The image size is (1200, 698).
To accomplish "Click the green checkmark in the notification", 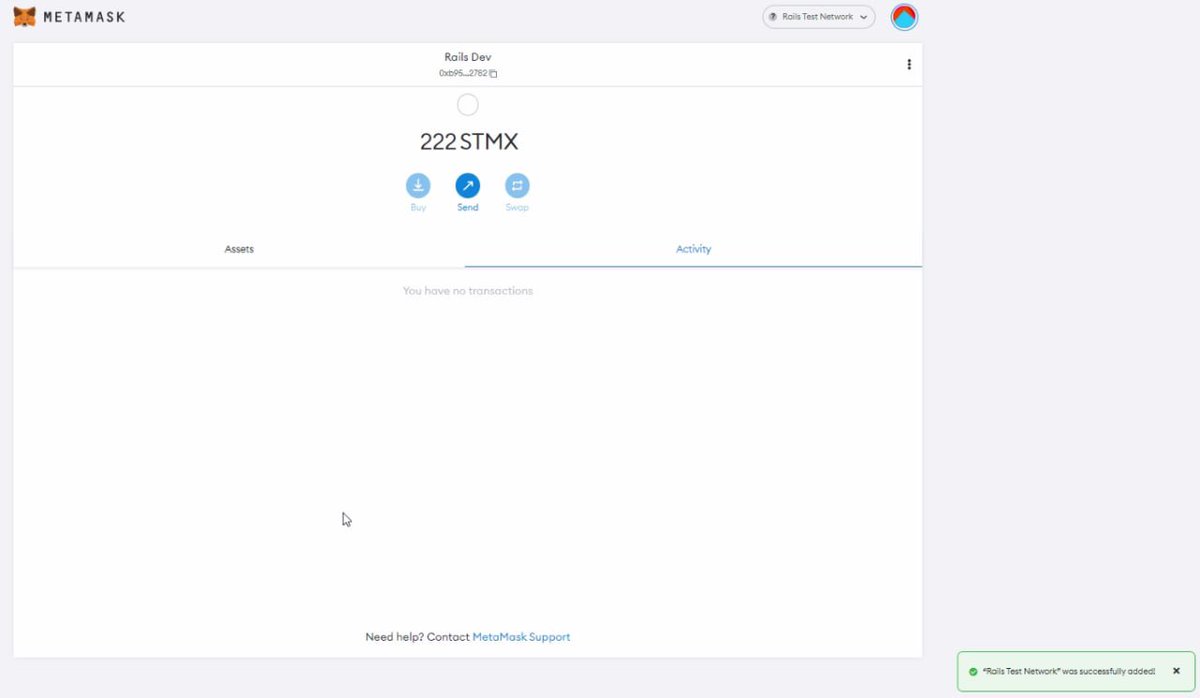I will click(972, 671).
